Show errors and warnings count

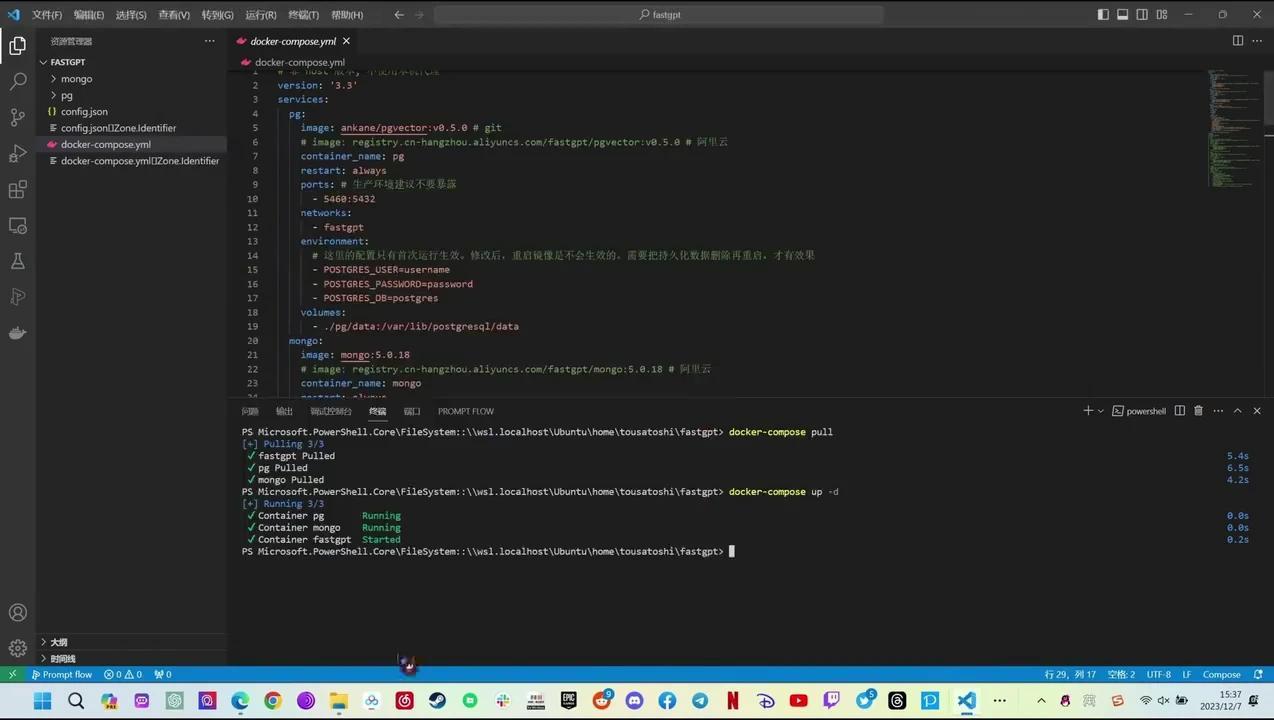(x=123, y=674)
